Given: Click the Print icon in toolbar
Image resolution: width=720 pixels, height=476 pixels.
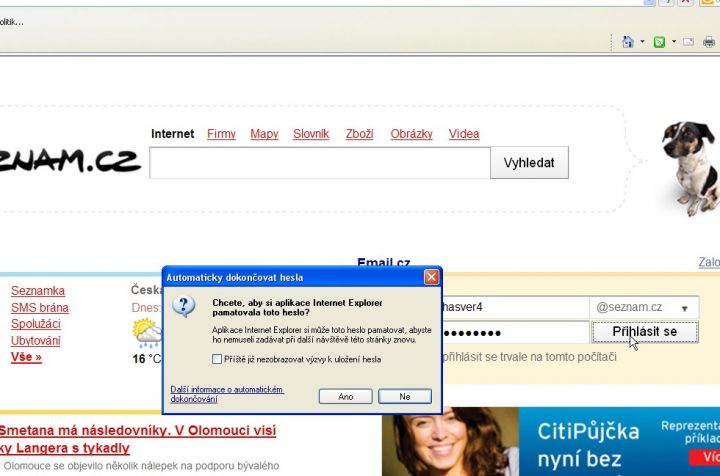Looking at the screenshot, I should pyautogui.click(x=709, y=42).
